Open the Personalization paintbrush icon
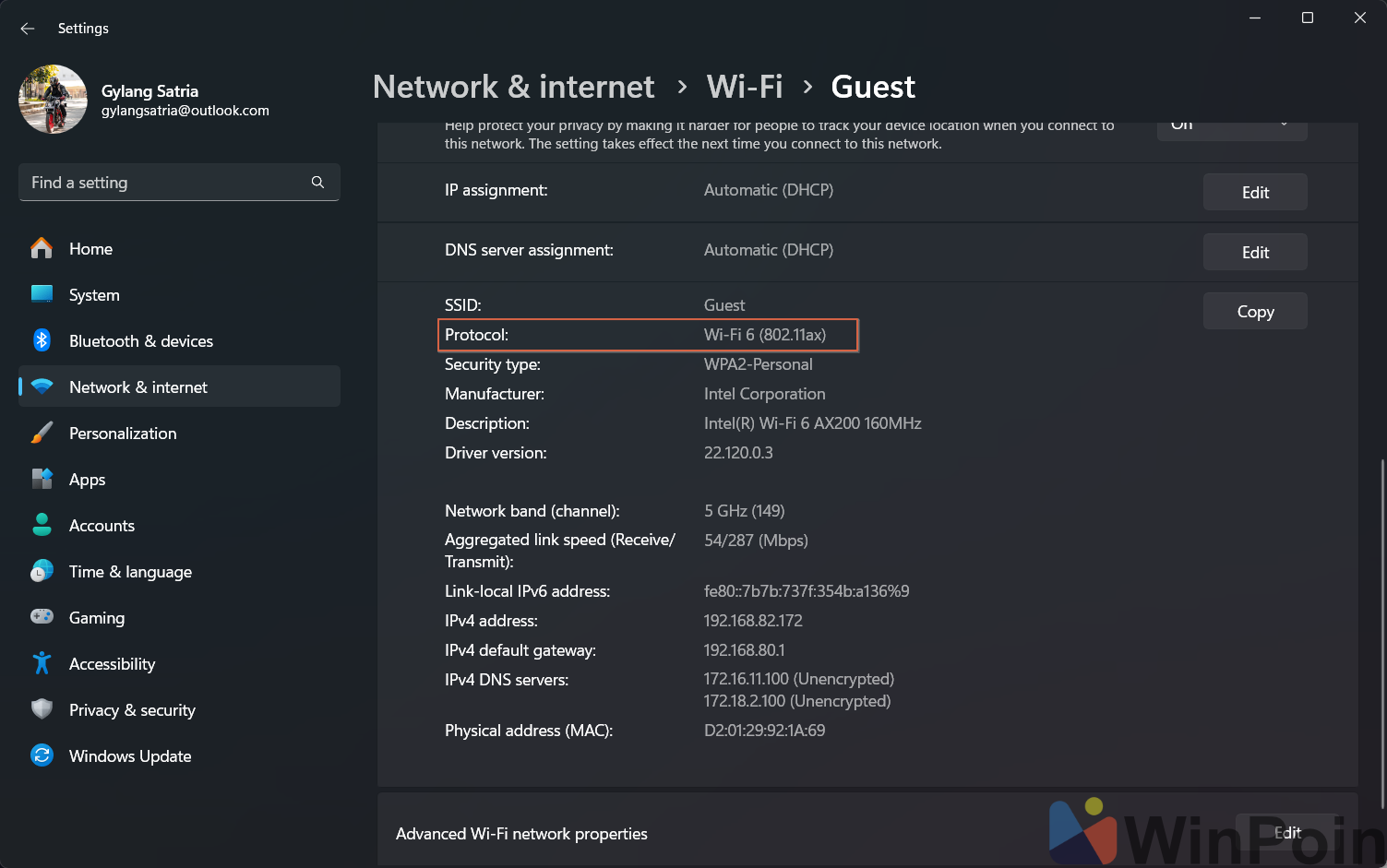 click(42, 433)
